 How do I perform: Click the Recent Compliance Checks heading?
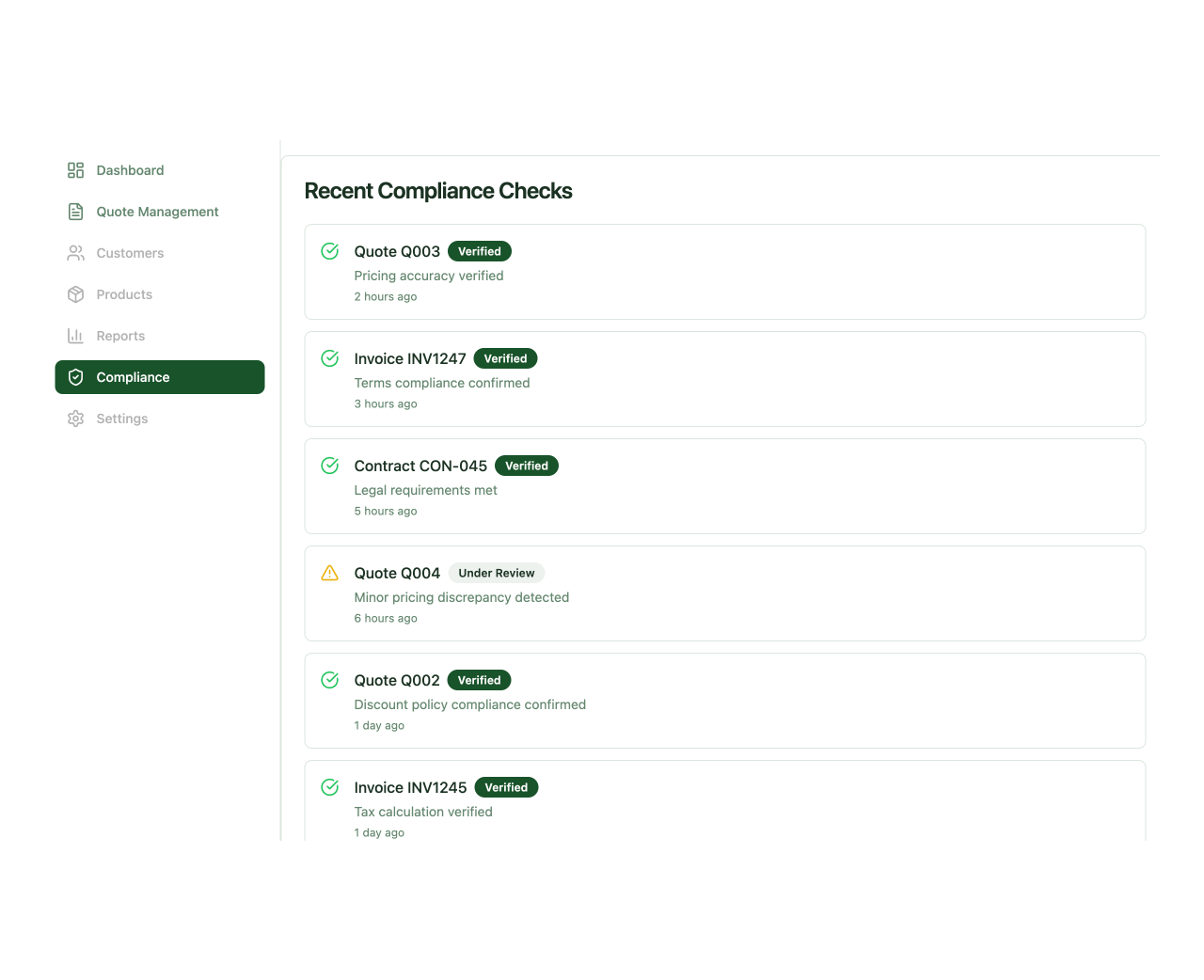click(x=438, y=191)
